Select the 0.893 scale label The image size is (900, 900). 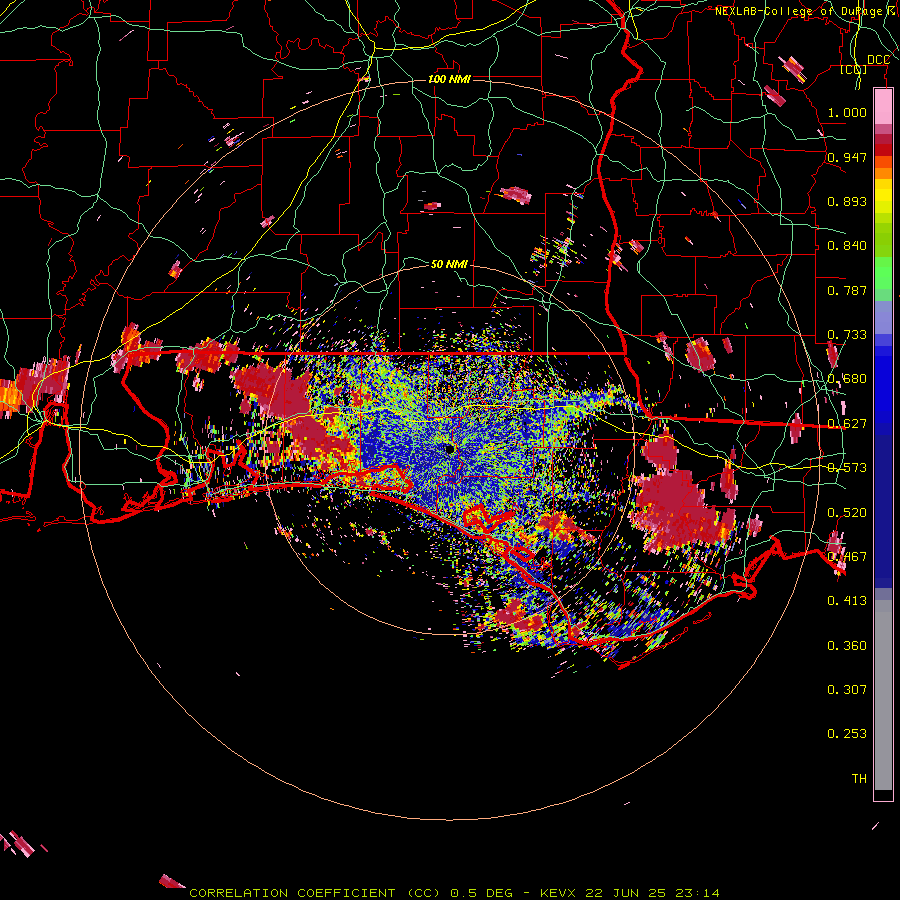point(847,201)
